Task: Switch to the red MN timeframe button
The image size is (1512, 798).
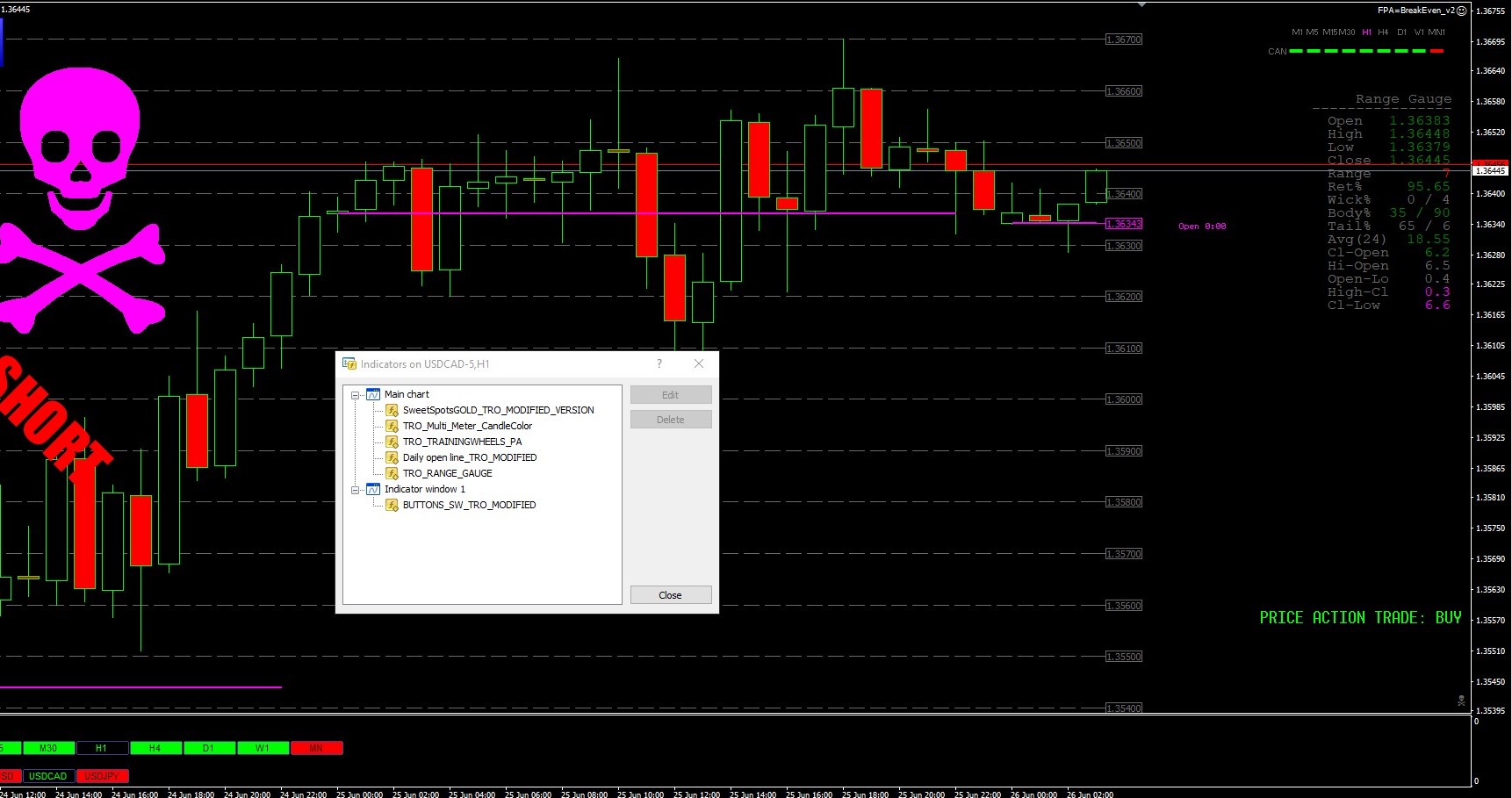Action: 316,748
